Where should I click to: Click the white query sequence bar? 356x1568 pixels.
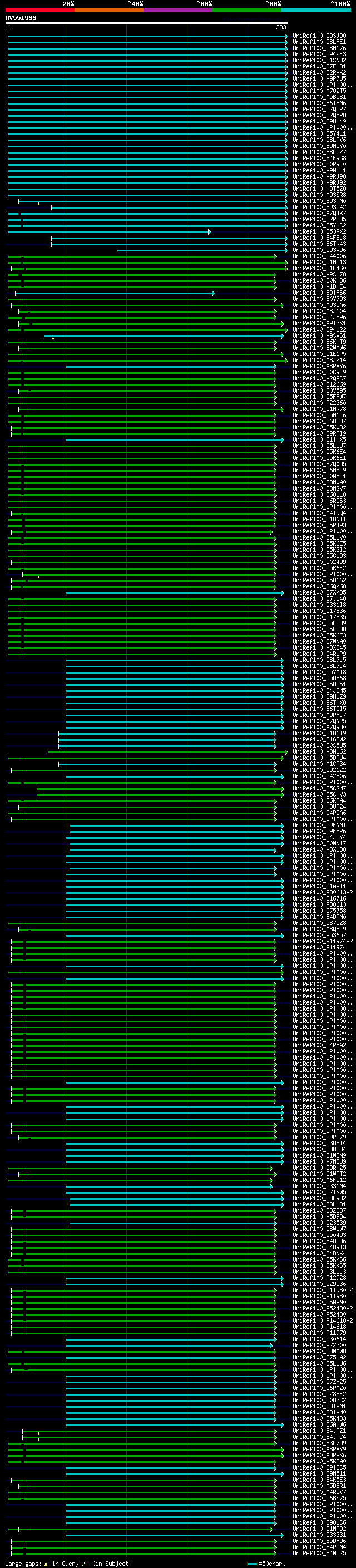(147, 23)
